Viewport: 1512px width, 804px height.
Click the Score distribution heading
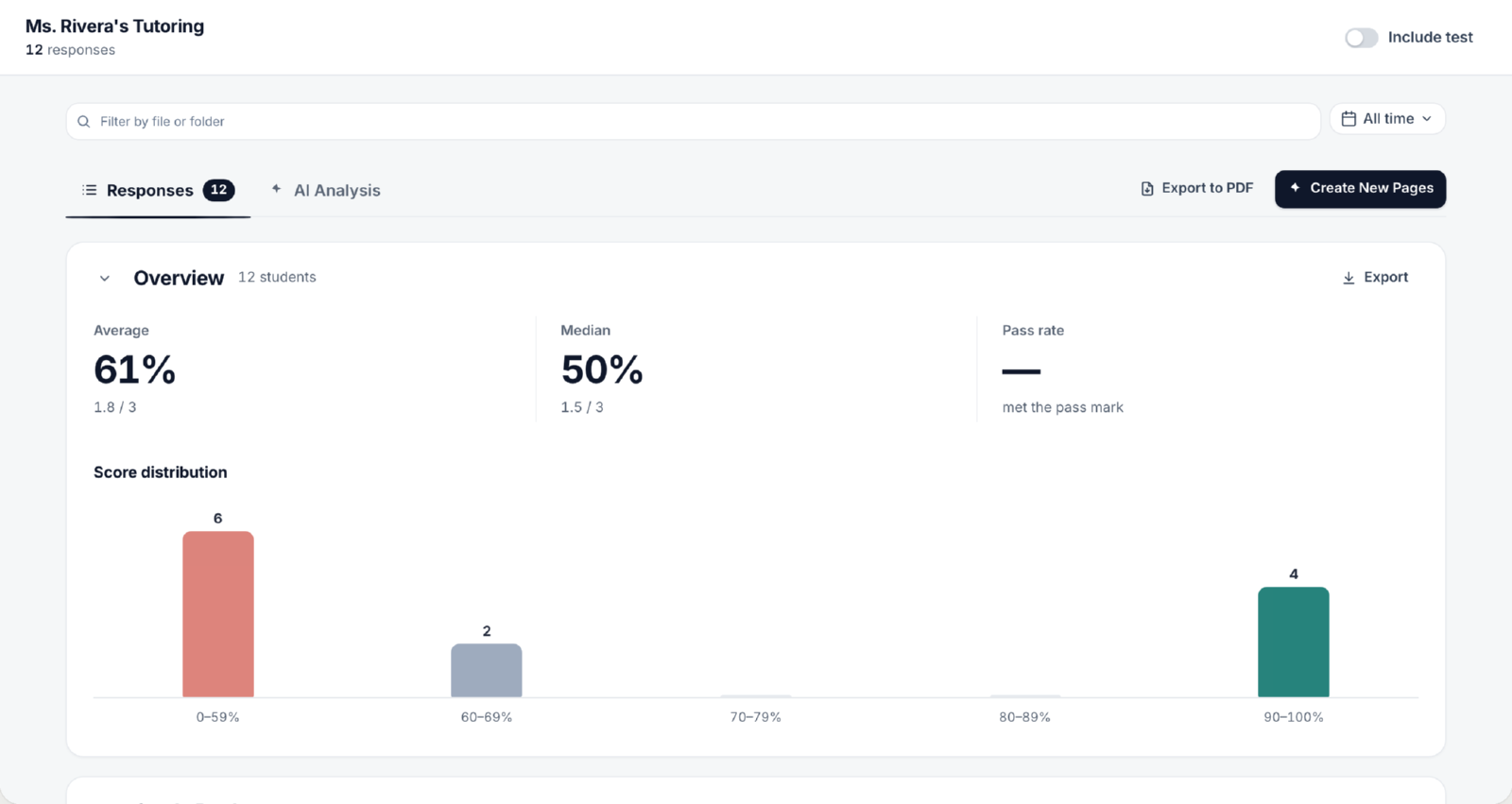(x=160, y=472)
